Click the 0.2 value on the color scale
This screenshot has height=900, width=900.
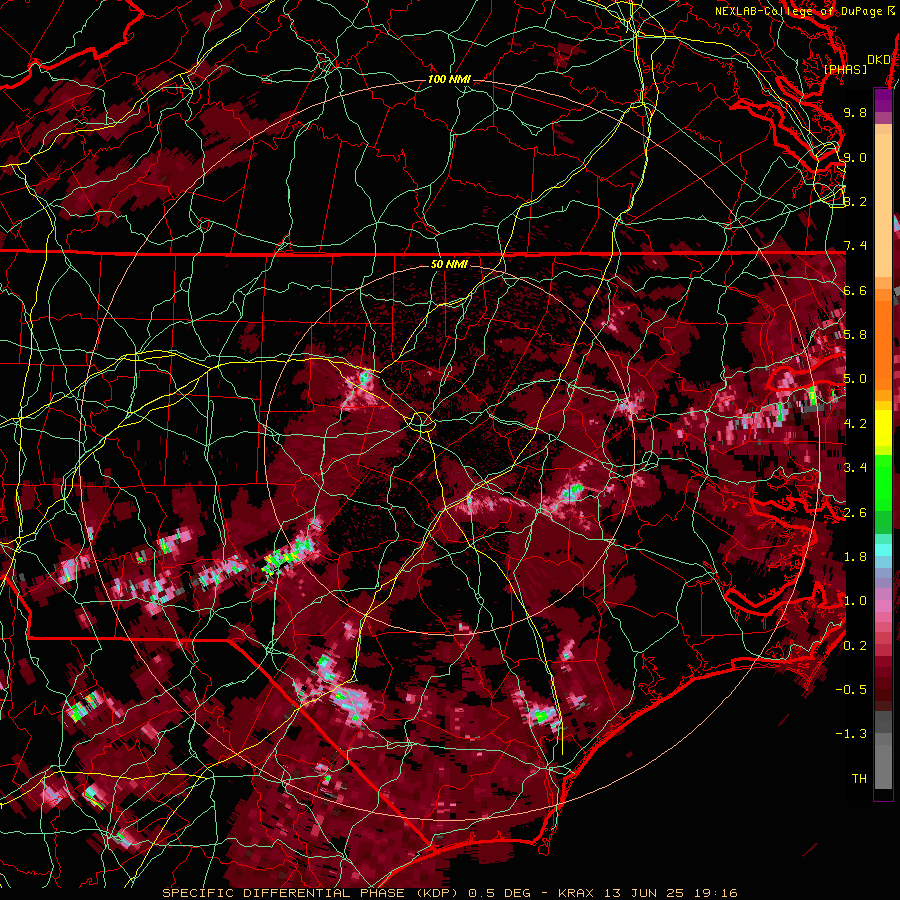(855, 646)
